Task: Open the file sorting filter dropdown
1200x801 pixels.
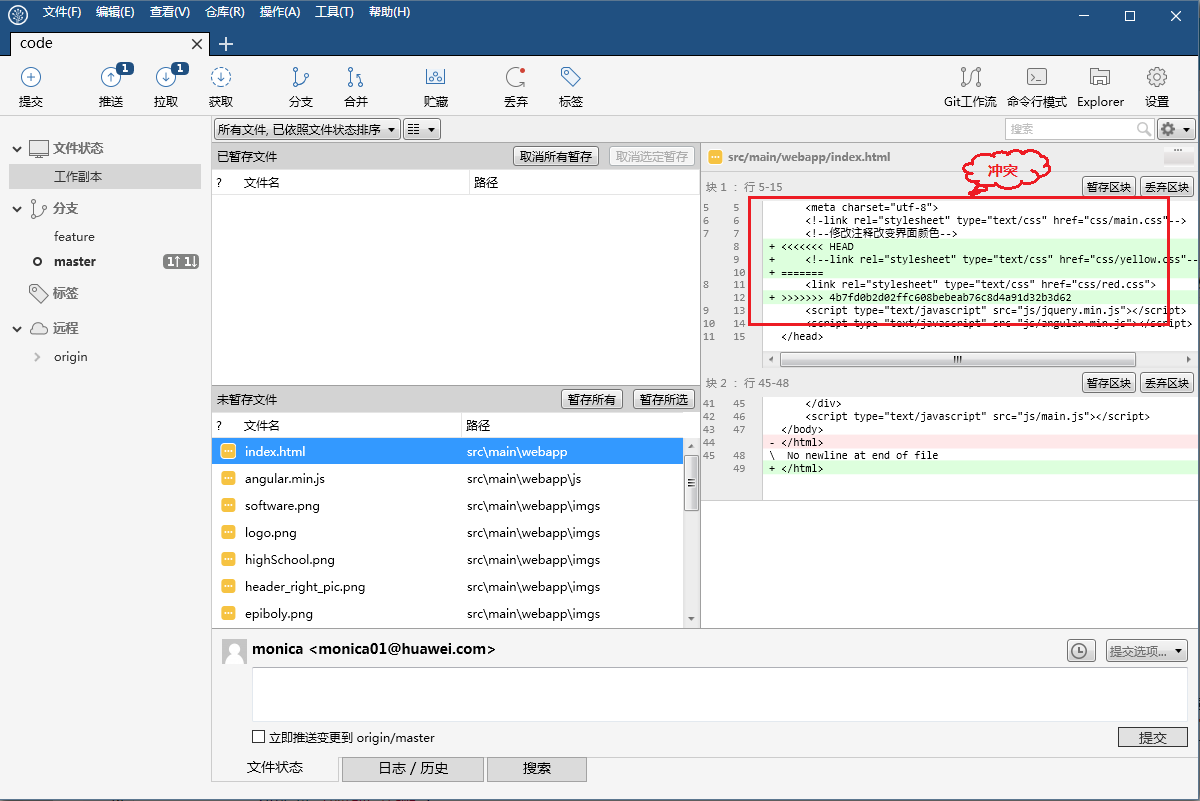Action: [x=307, y=129]
